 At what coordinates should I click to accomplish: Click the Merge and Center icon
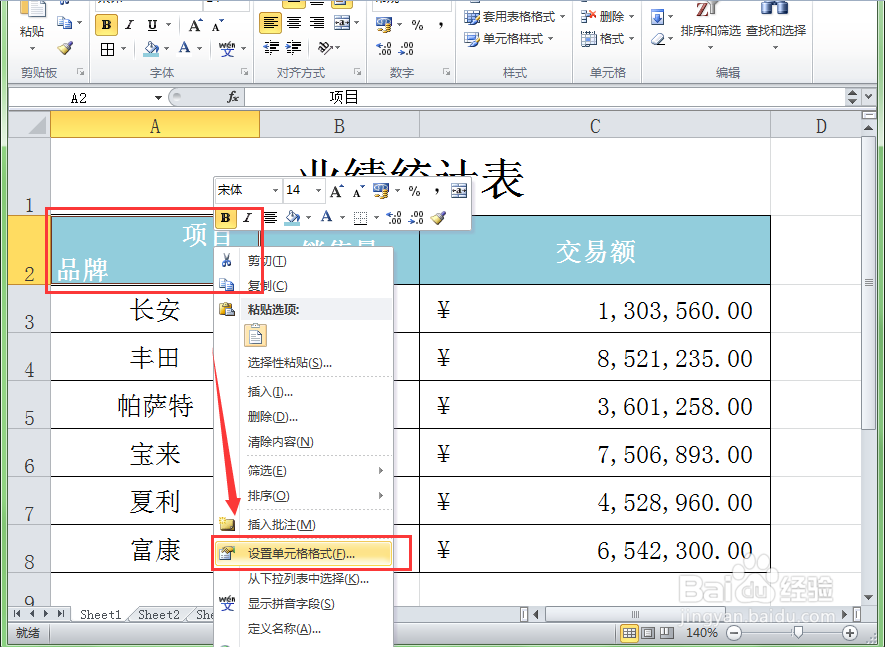(343, 23)
